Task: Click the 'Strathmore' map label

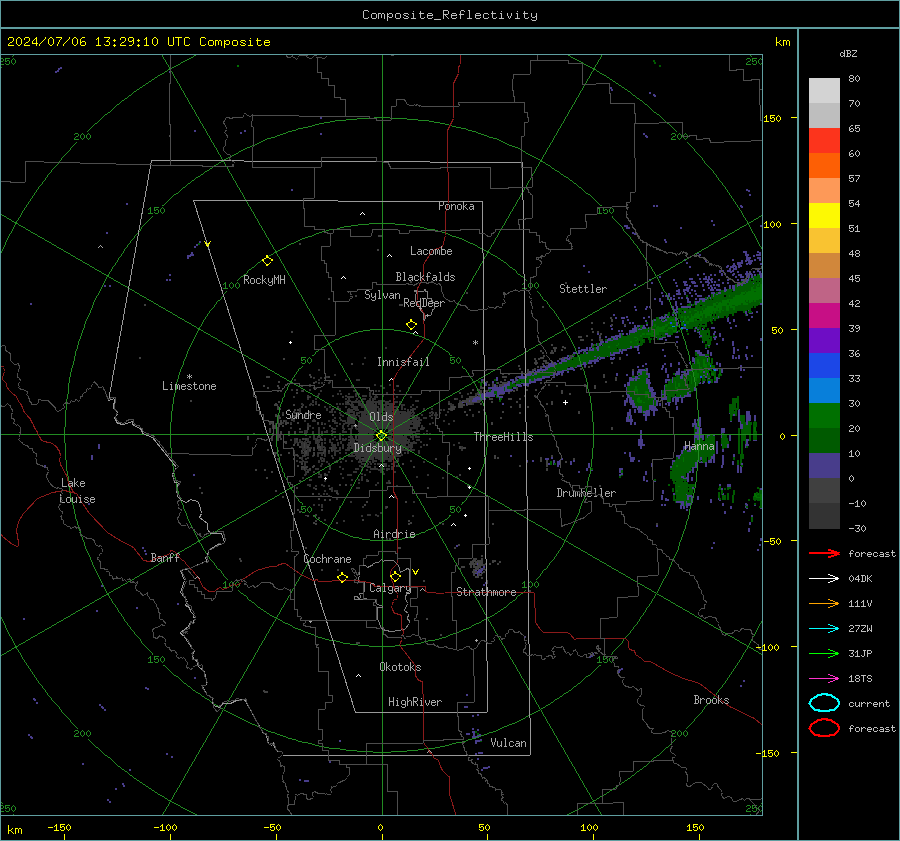Action: (486, 592)
